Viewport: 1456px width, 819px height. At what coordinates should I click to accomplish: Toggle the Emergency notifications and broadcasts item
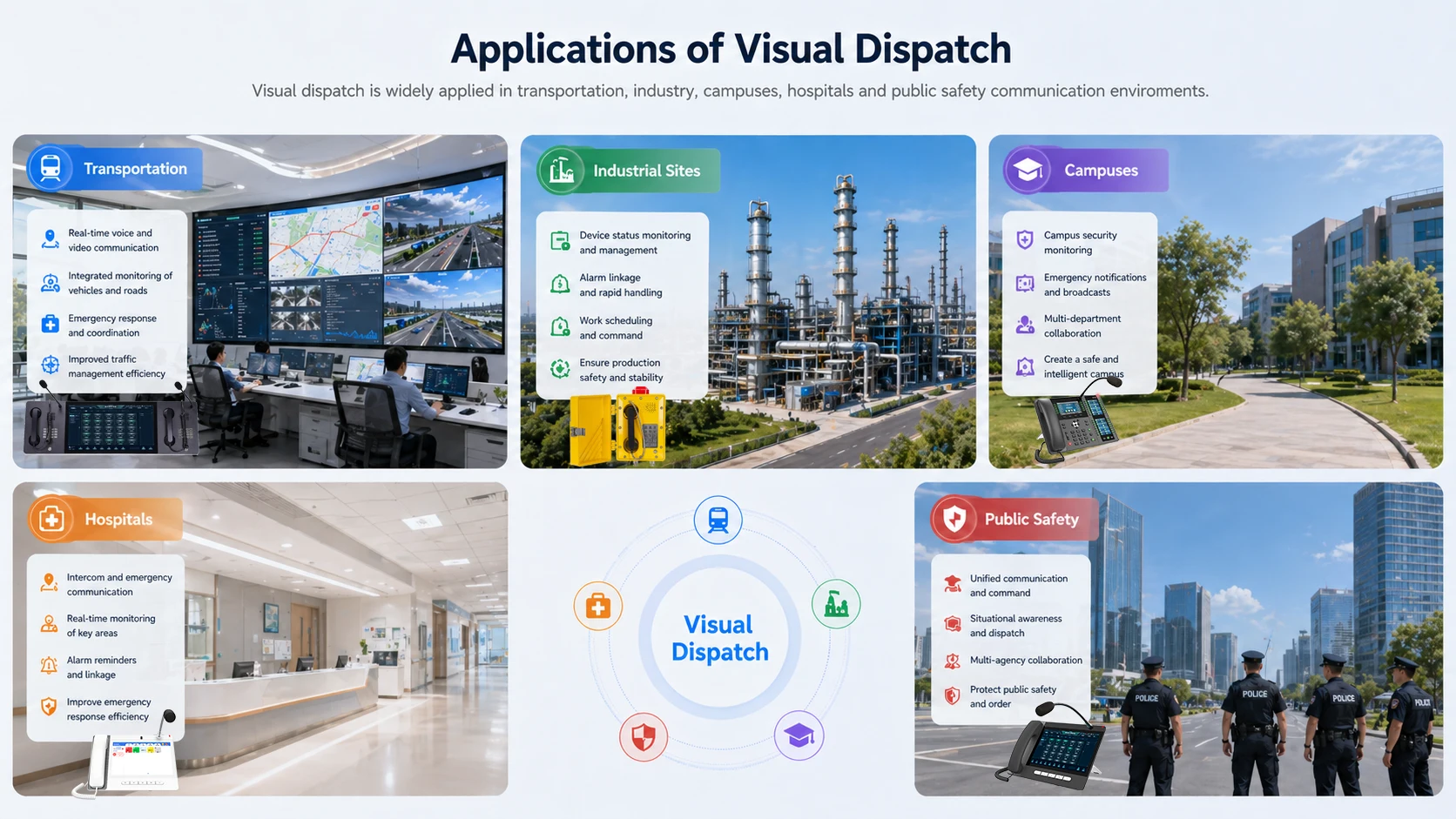point(1094,285)
